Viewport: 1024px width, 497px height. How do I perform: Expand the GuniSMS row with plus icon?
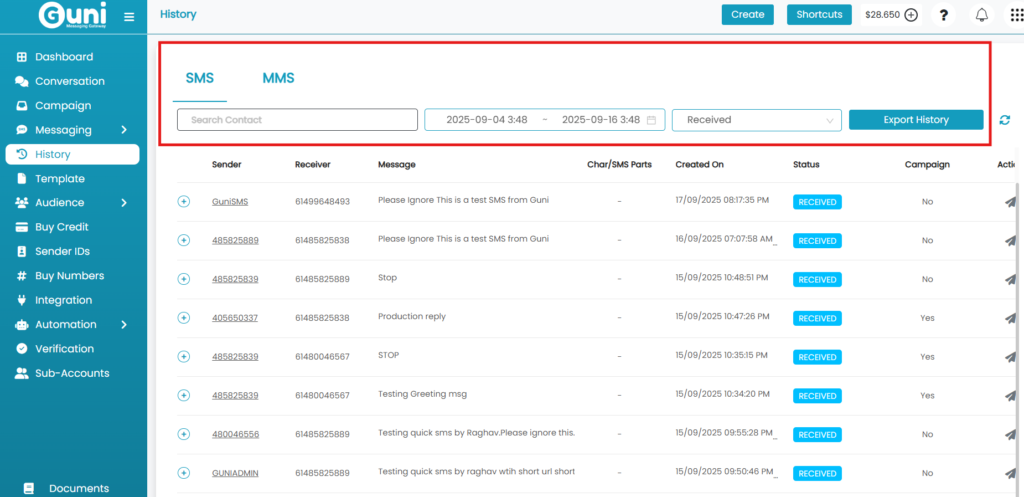[184, 201]
